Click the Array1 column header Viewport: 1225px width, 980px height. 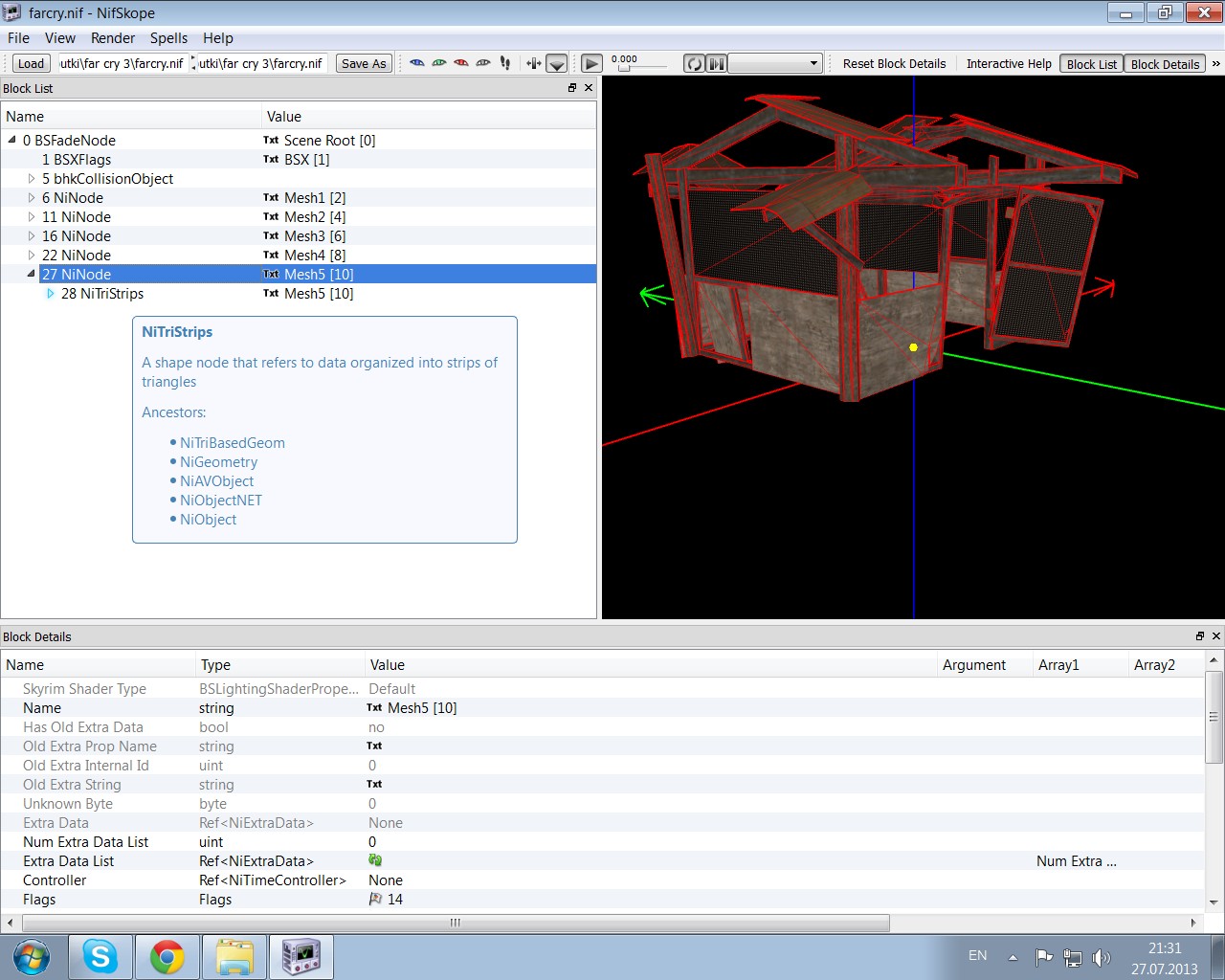[x=1080, y=664]
